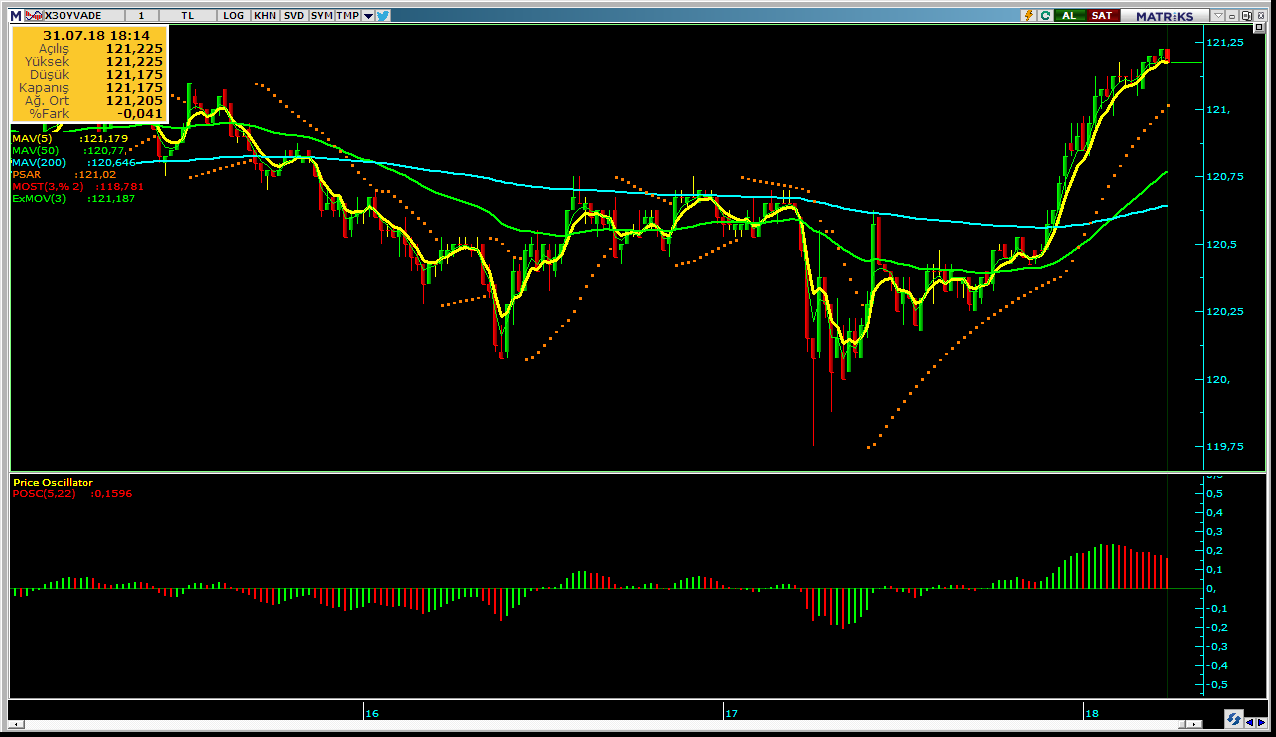
Task: Open the SYM toolbar item
Action: tap(321, 16)
